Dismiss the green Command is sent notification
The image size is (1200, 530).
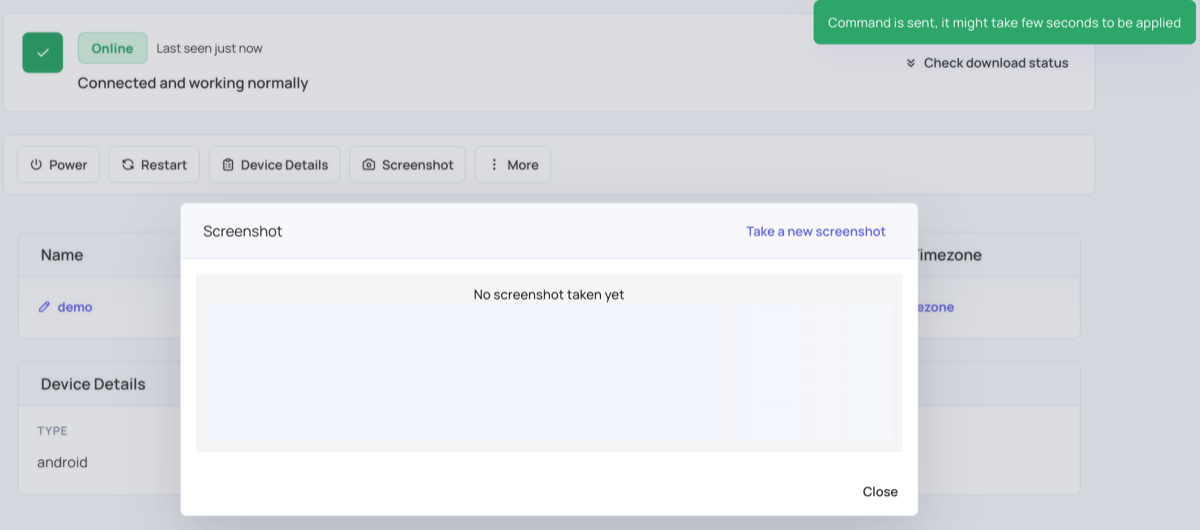pos(1004,22)
